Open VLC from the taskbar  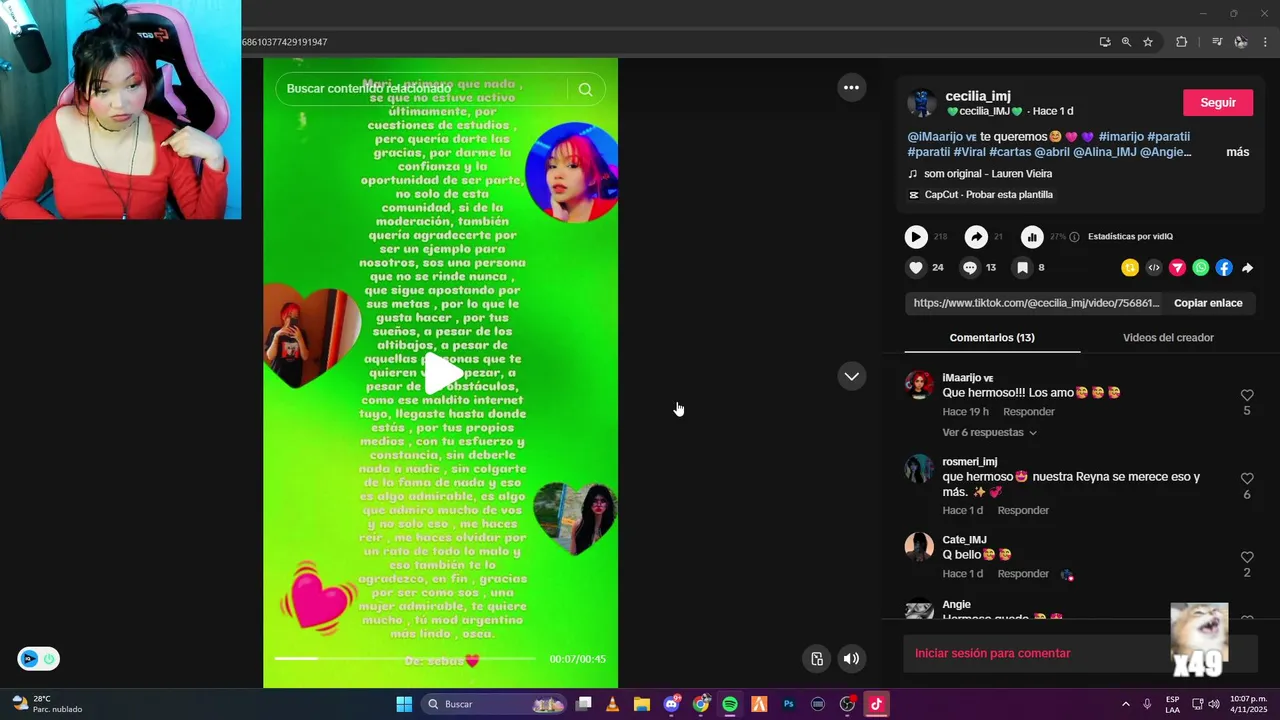612,704
